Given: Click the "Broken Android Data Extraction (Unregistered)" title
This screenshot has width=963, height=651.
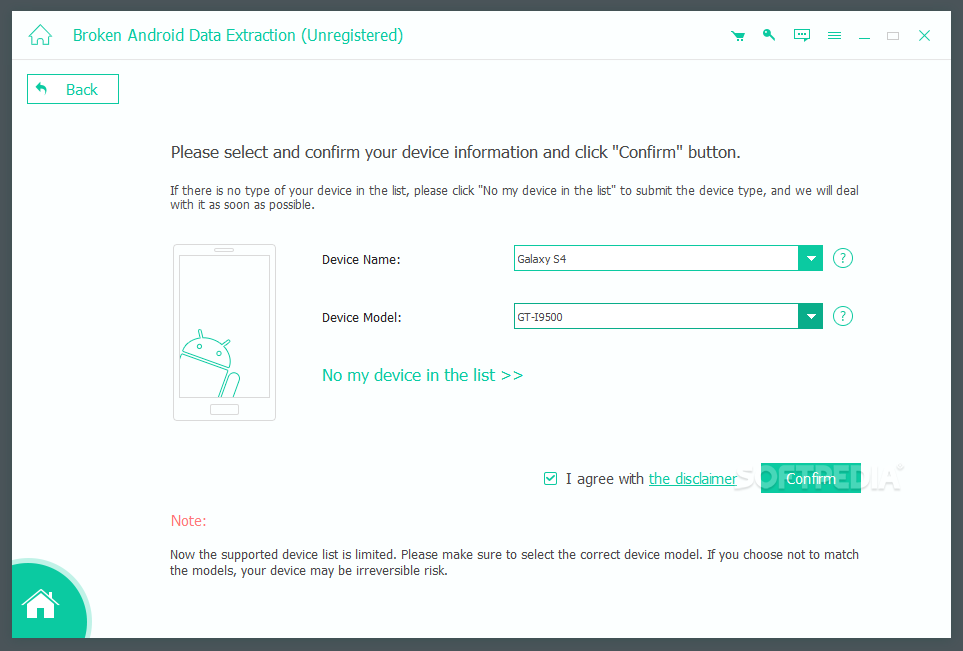Looking at the screenshot, I should click(x=238, y=36).
